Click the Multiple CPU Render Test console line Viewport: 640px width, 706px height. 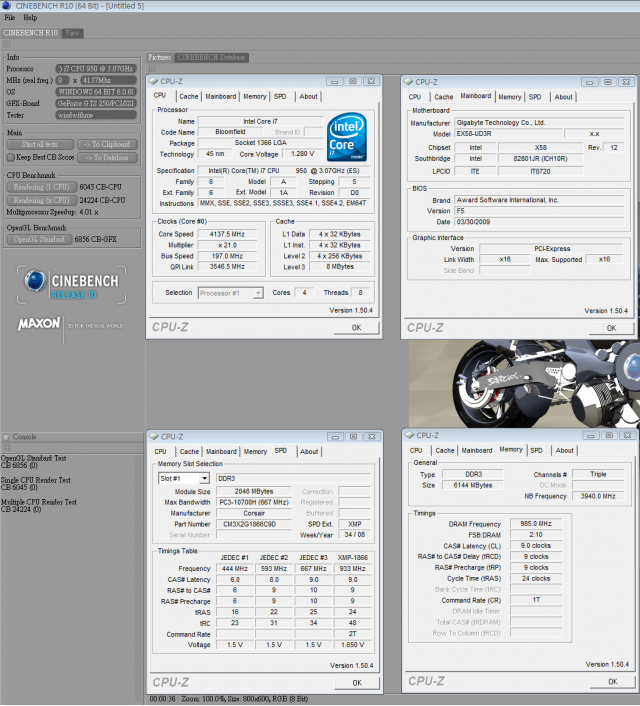point(39,502)
